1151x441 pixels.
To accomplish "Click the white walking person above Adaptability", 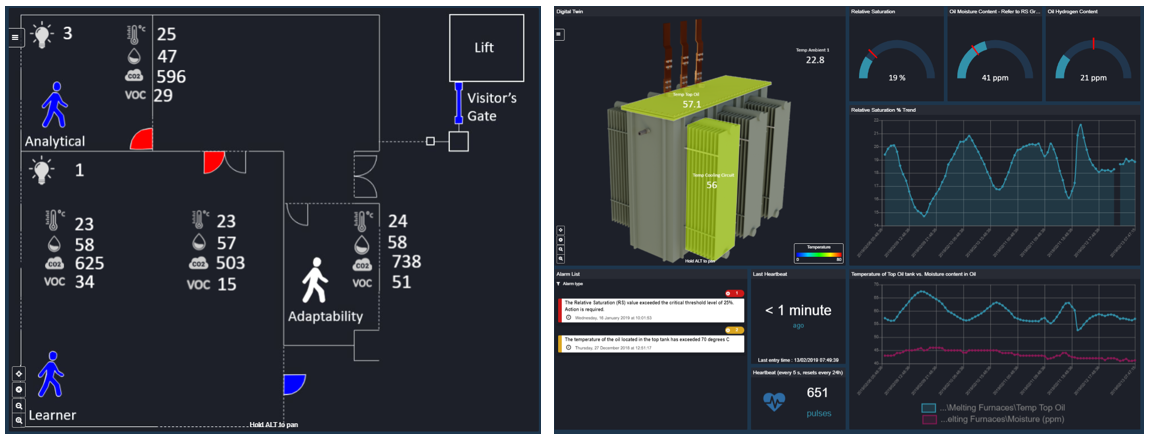I will 316,281.
